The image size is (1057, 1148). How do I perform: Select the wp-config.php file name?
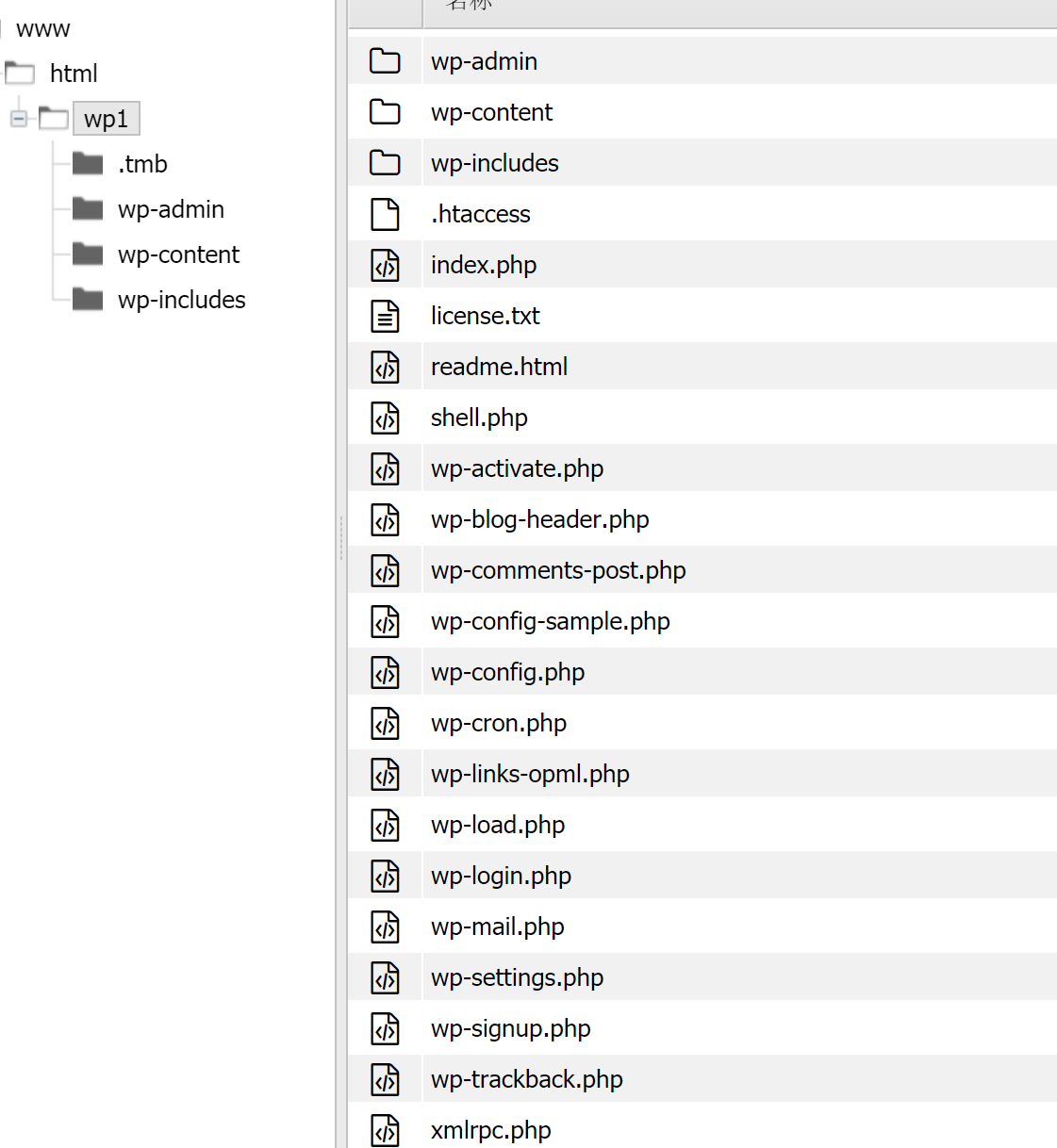click(x=507, y=672)
